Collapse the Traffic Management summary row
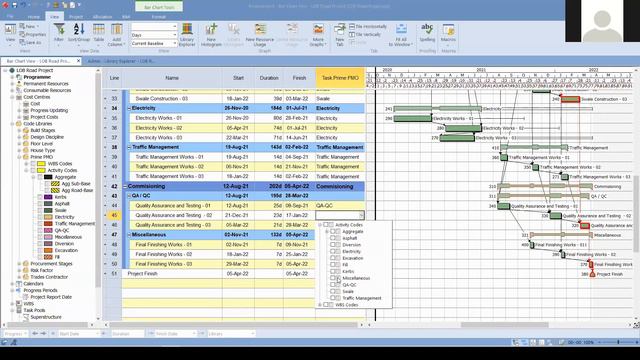The width and height of the screenshot is (640, 360). [x=129, y=147]
